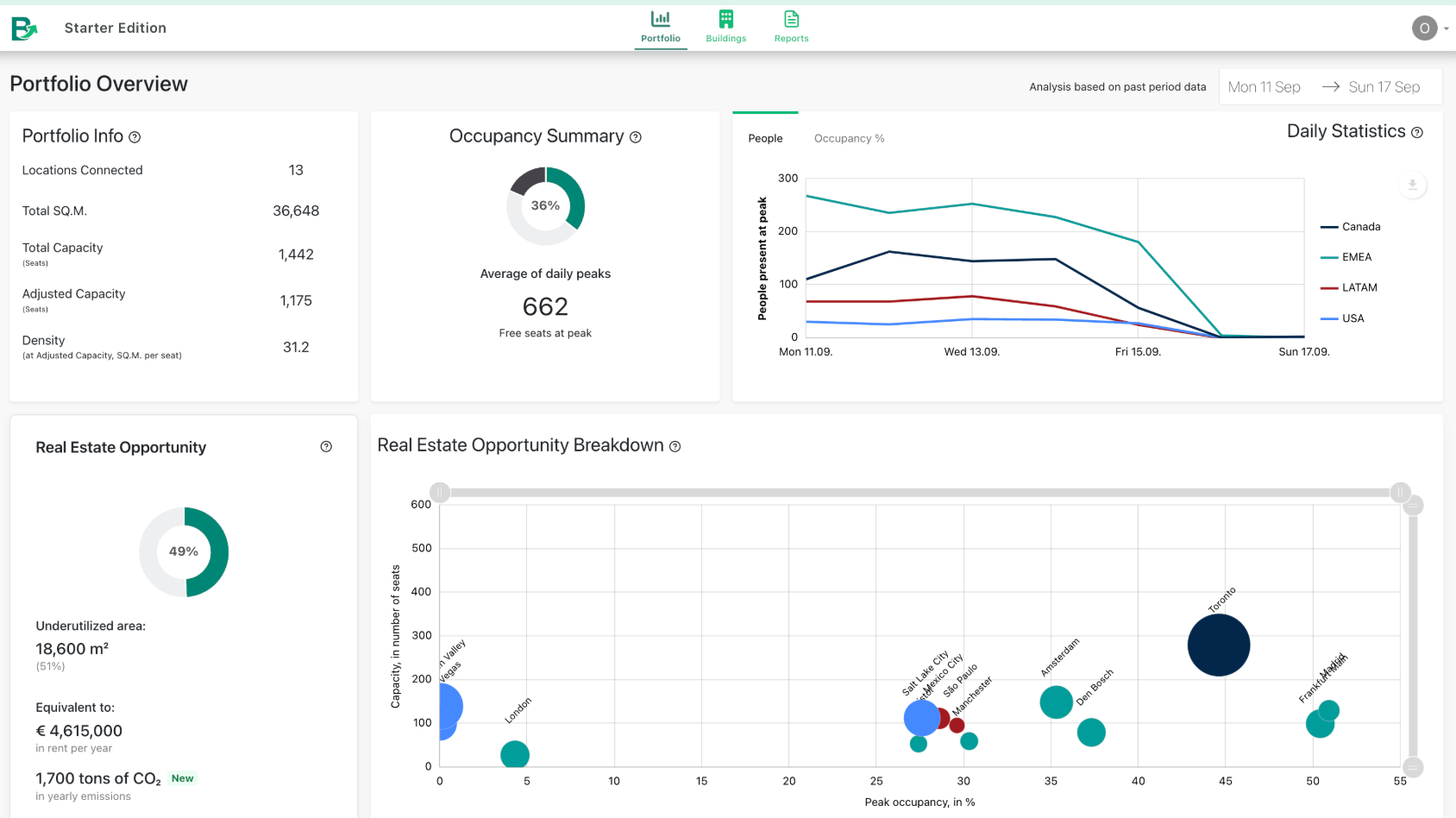Select the Amsterdam bubble
The width and height of the screenshot is (1456, 818).
(x=1056, y=702)
